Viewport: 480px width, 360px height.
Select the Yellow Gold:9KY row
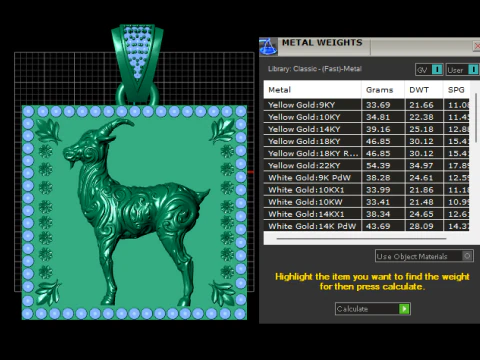pos(366,105)
